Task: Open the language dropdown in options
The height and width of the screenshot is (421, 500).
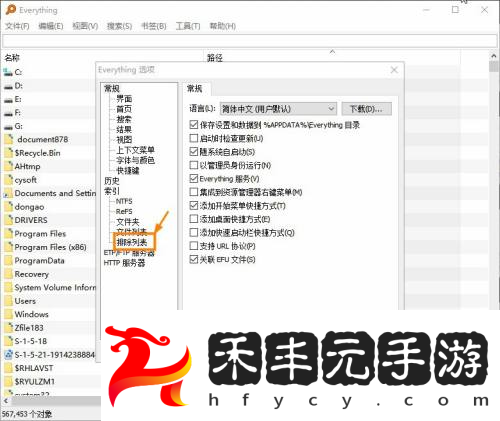Action: [278, 109]
